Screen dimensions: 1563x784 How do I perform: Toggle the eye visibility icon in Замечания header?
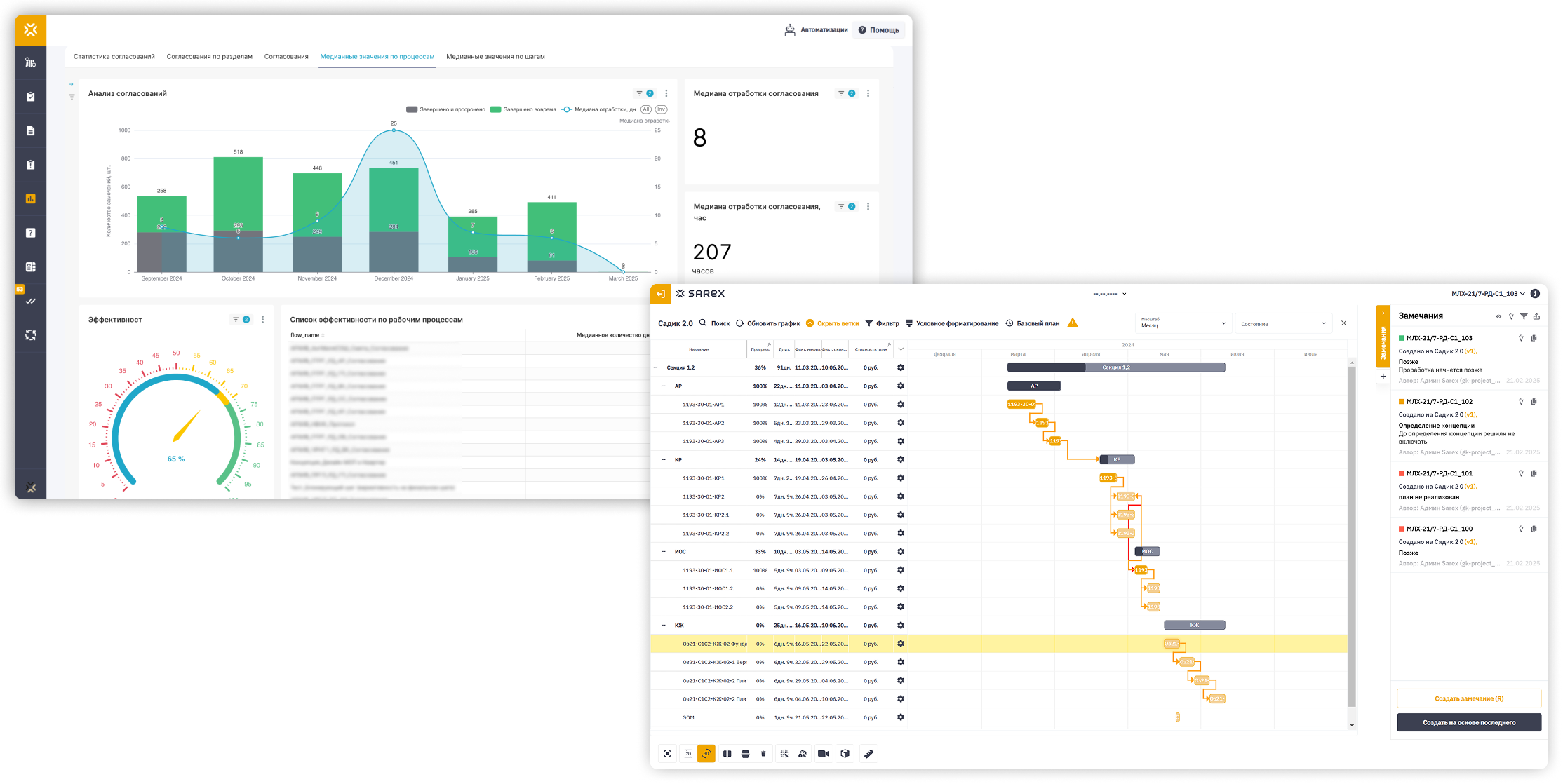1498,316
